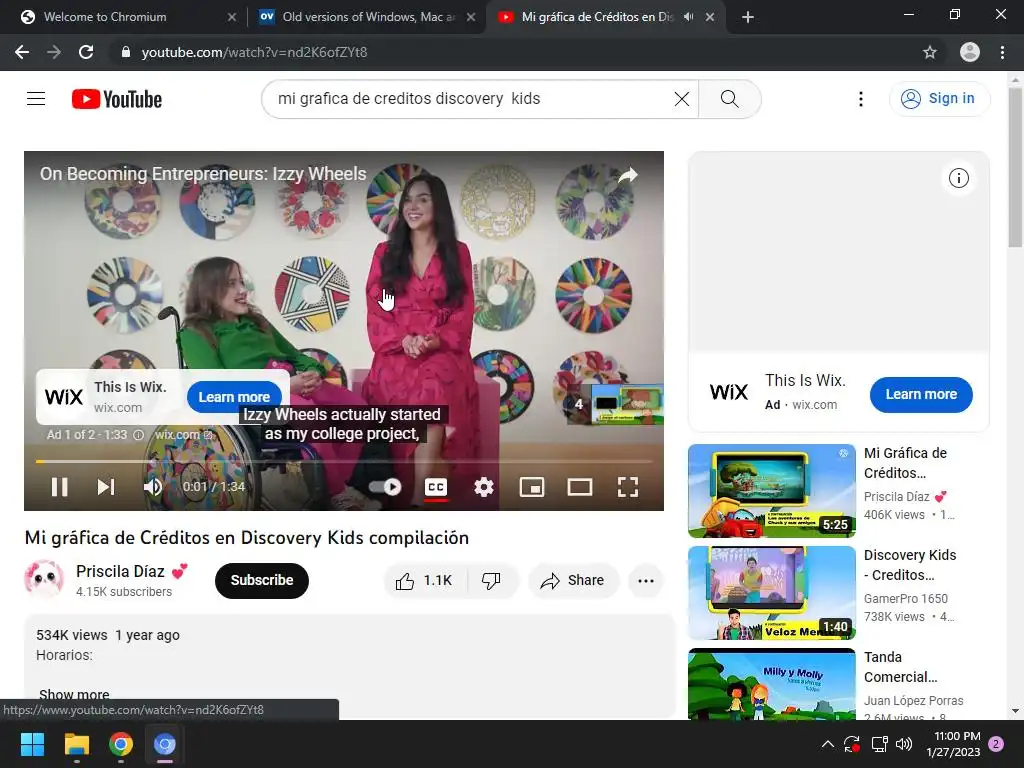This screenshot has width=1024, height=768.
Task: Open the Priscila Díaz channel name link
Action: click(x=120, y=571)
